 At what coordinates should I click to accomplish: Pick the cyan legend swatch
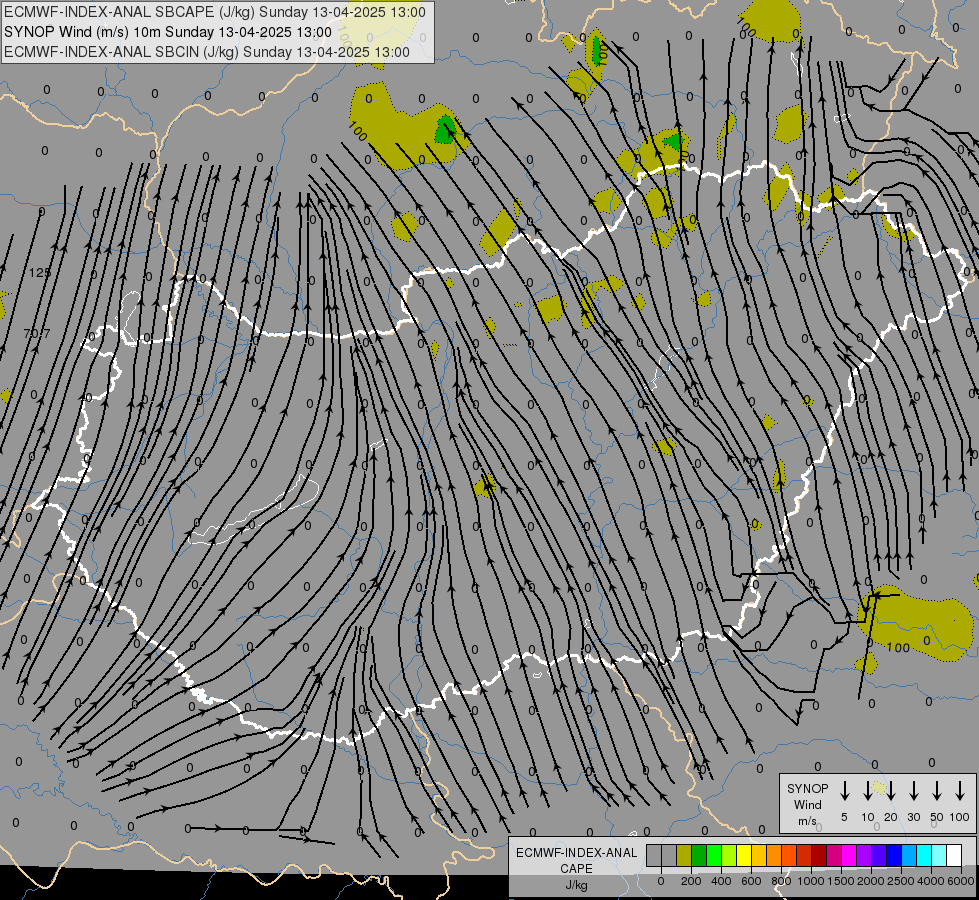click(925, 855)
